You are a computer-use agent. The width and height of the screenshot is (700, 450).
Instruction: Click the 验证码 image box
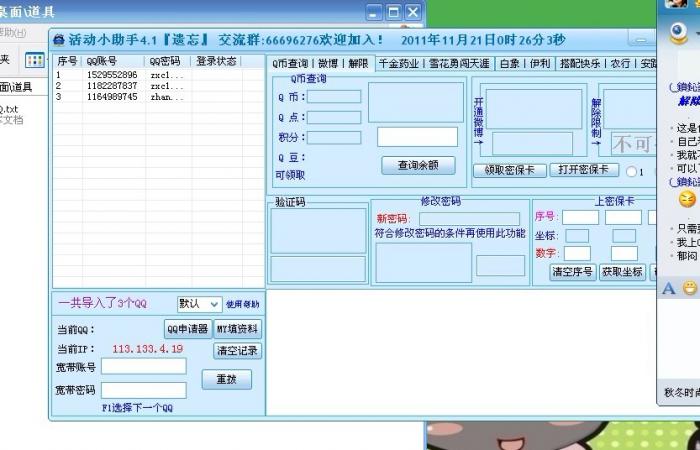point(318,231)
